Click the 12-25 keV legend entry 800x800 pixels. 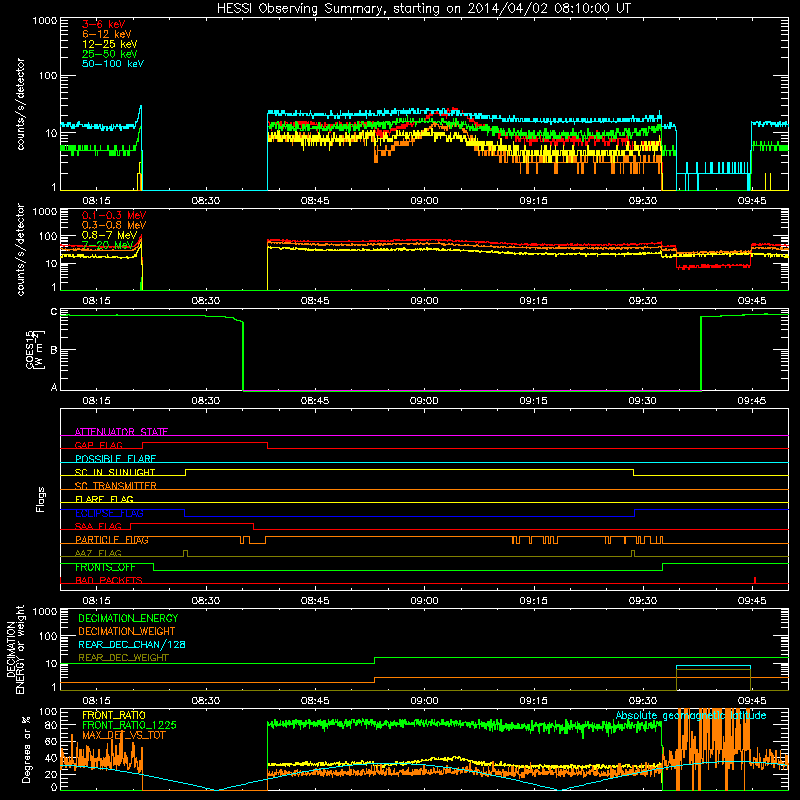110,44
